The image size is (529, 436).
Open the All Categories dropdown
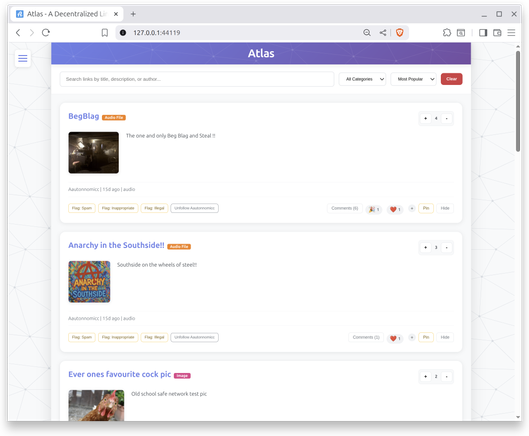(362, 79)
